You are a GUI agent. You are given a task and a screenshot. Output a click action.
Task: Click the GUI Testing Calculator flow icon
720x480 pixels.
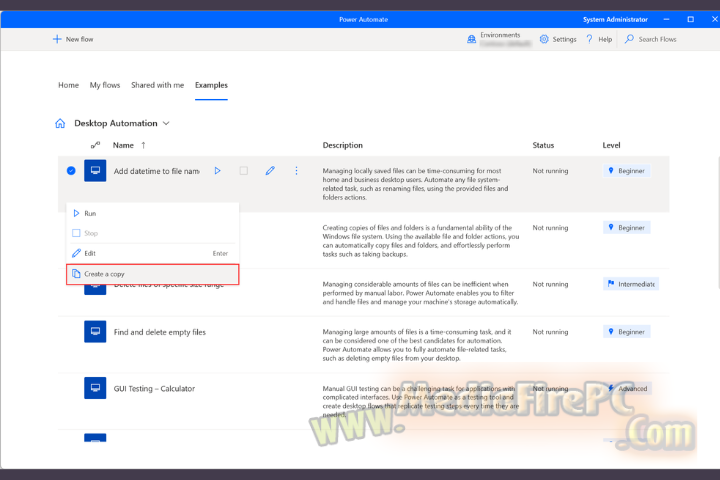pos(95,388)
